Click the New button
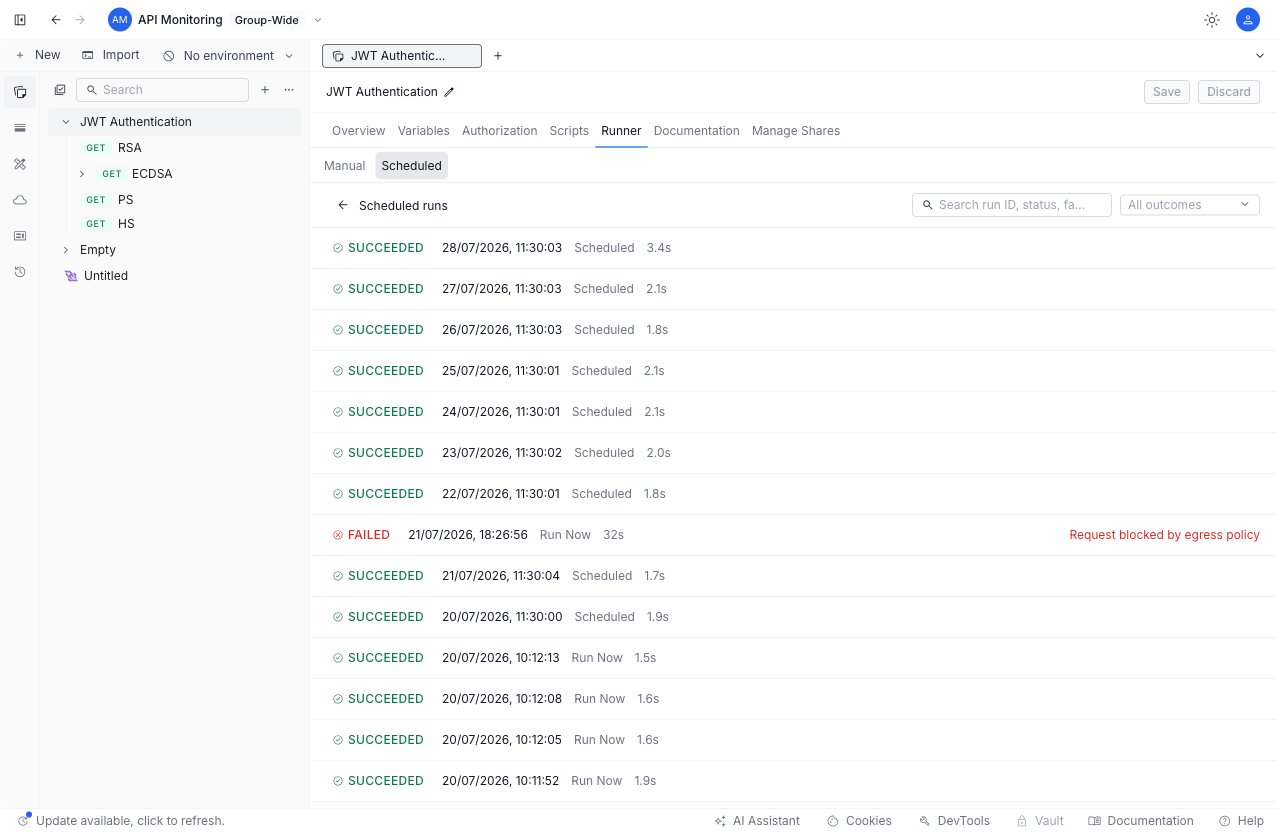 (37, 55)
